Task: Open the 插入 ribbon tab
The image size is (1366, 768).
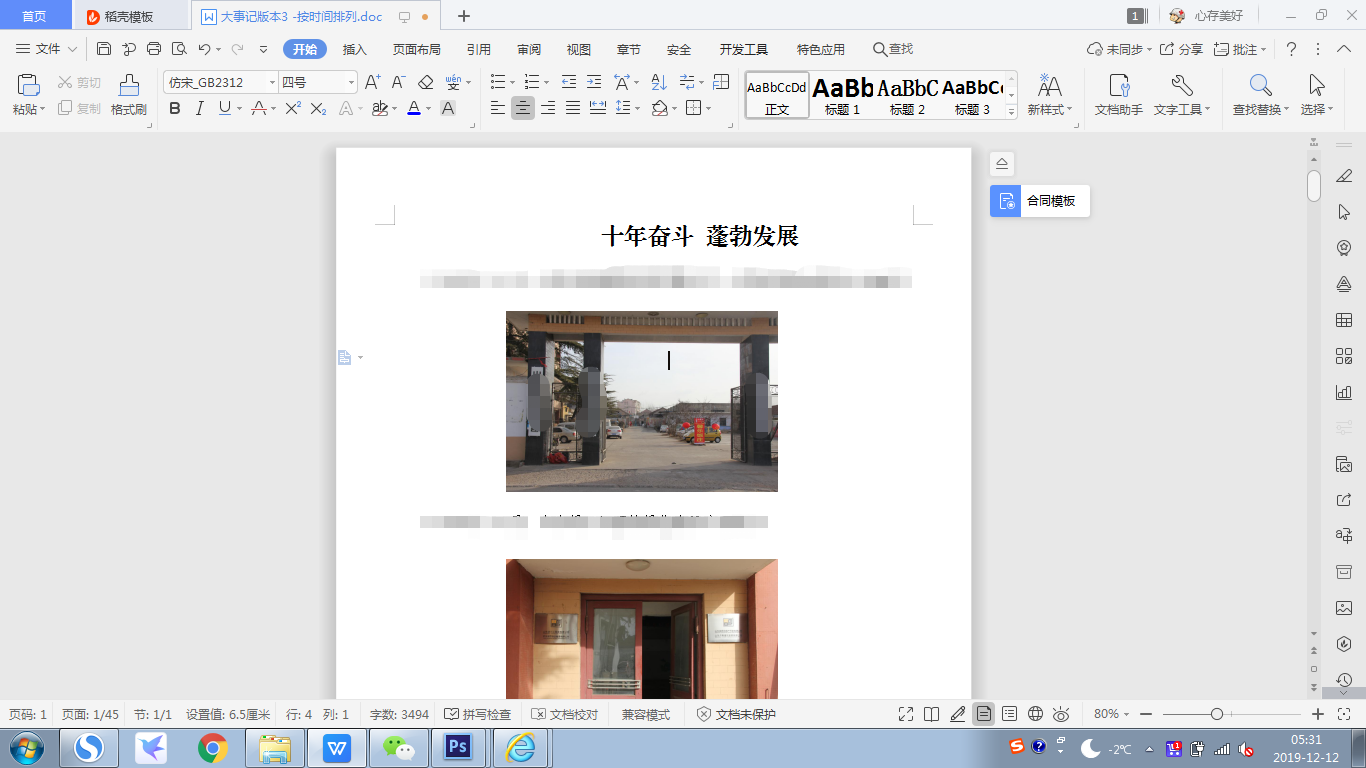Action: pos(355,49)
